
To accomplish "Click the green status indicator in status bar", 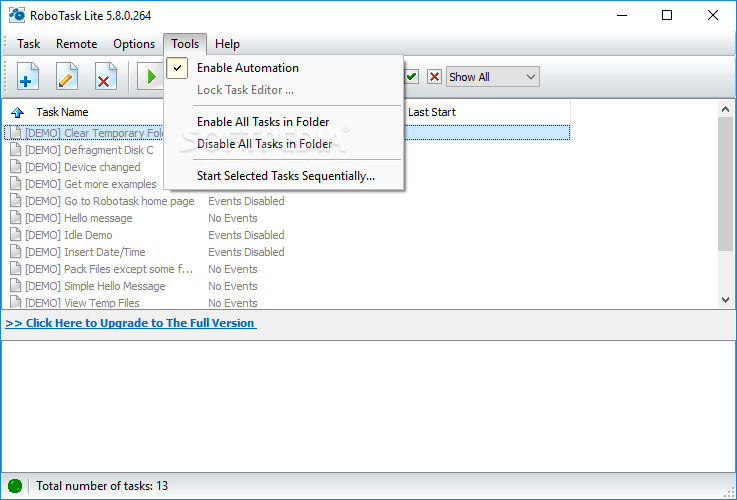I will coord(15,485).
